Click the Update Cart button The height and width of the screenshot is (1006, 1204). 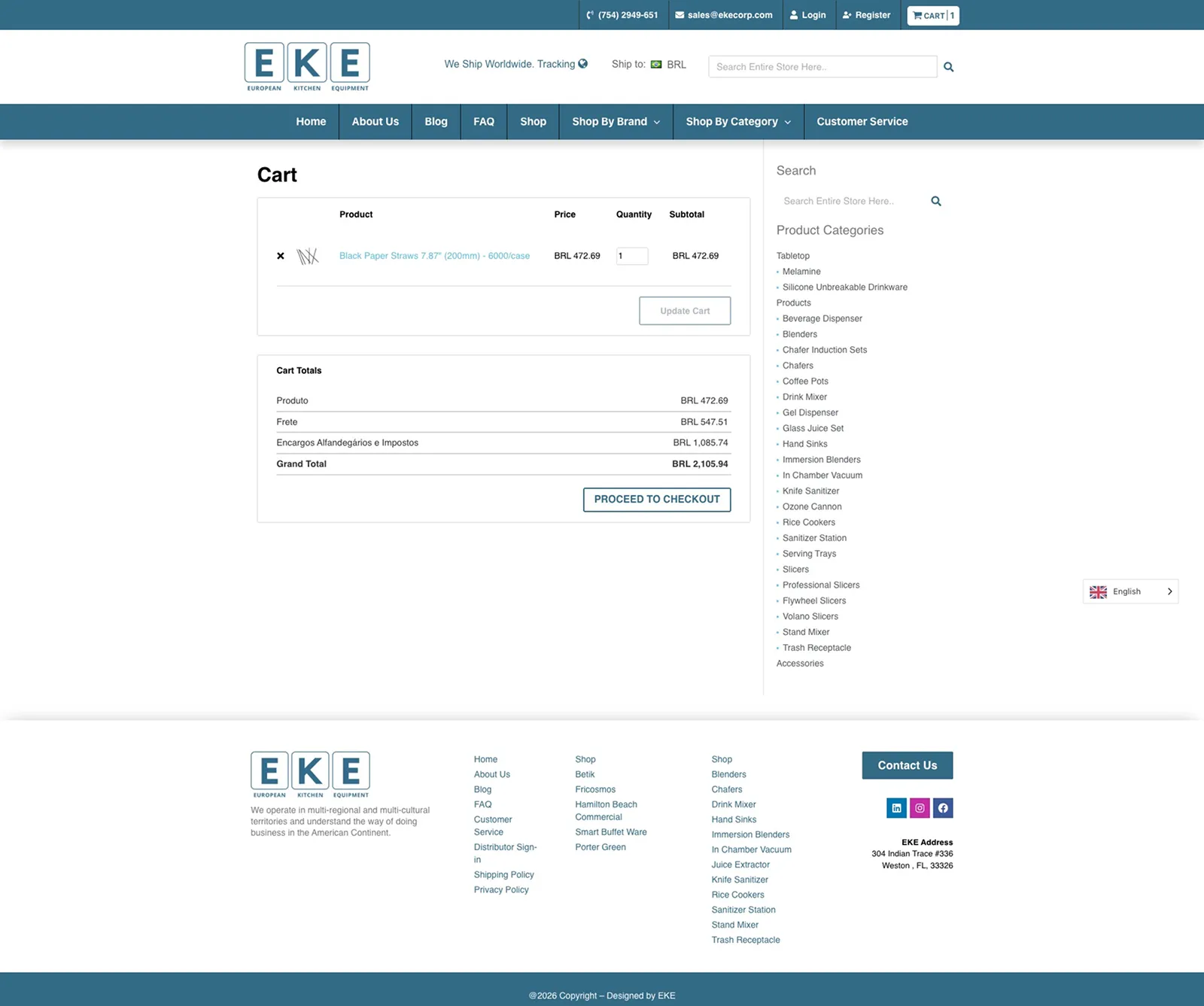[x=685, y=311]
